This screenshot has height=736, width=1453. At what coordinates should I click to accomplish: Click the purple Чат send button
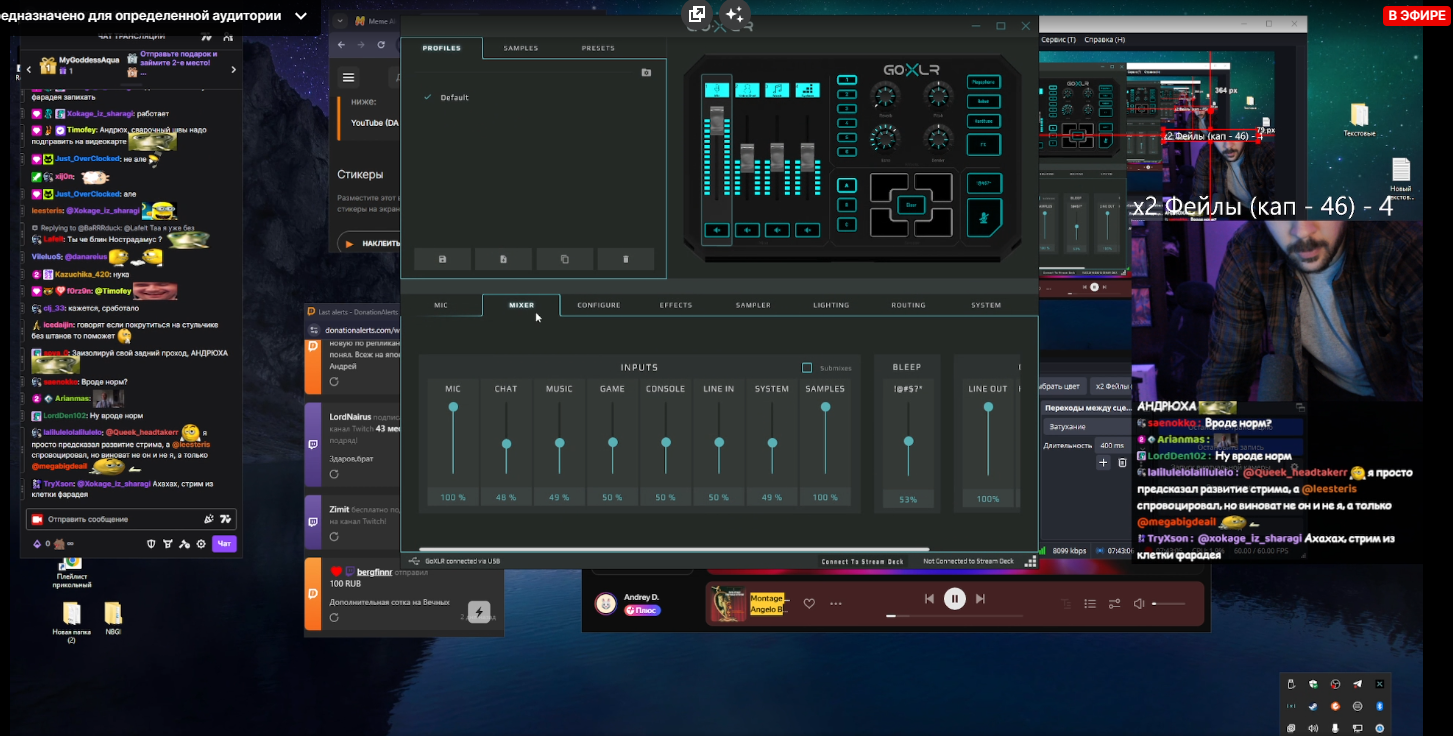[224, 543]
